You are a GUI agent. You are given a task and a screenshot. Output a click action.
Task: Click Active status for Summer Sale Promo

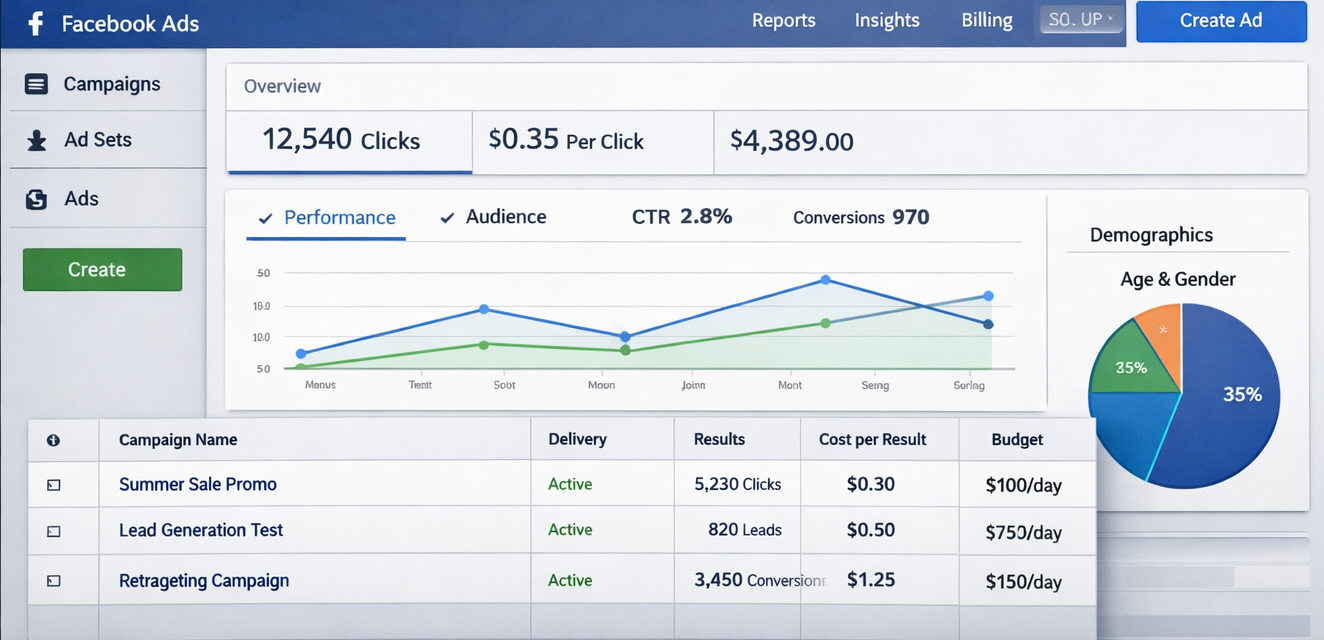pyautogui.click(x=570, y=484)
